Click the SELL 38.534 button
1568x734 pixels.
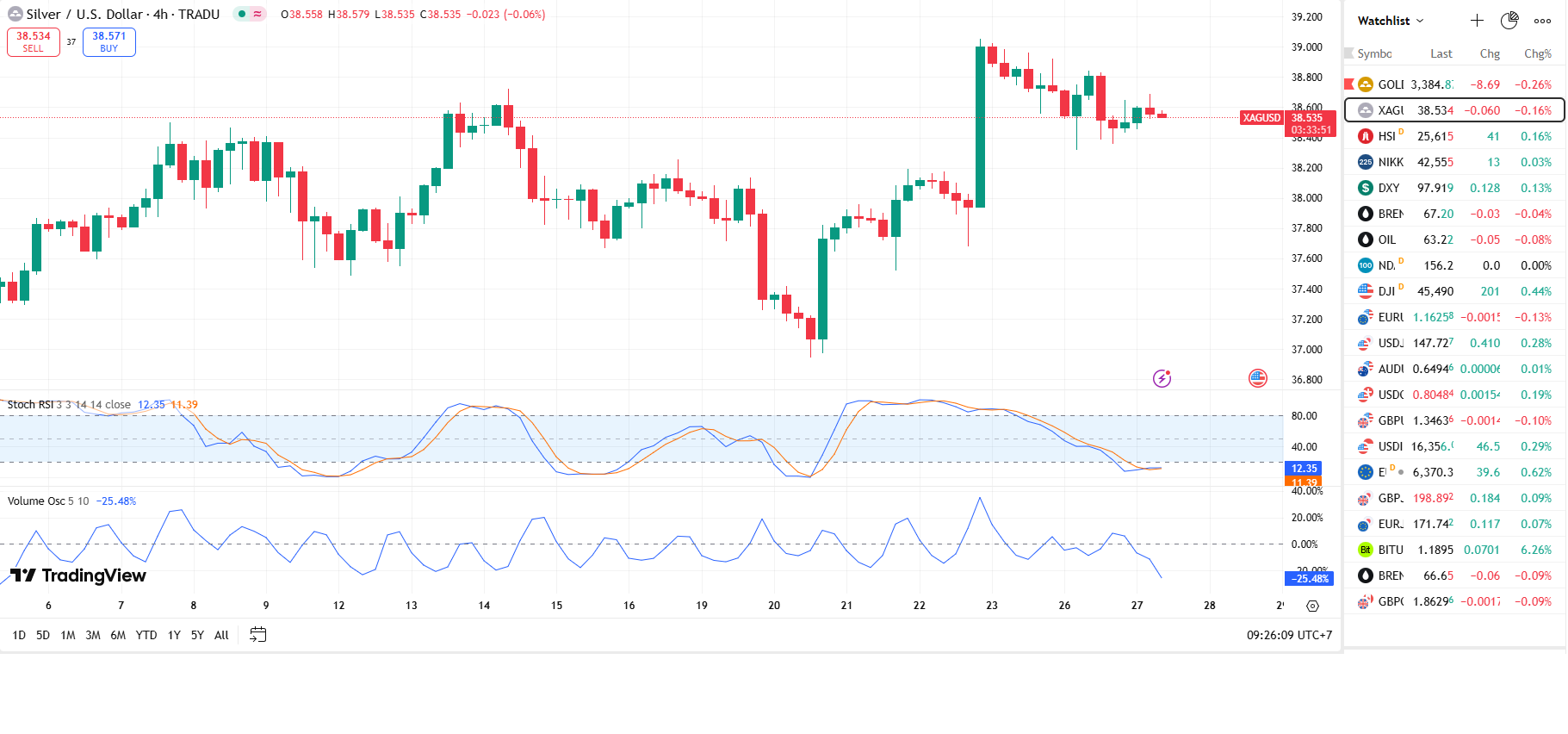point(34,41)
